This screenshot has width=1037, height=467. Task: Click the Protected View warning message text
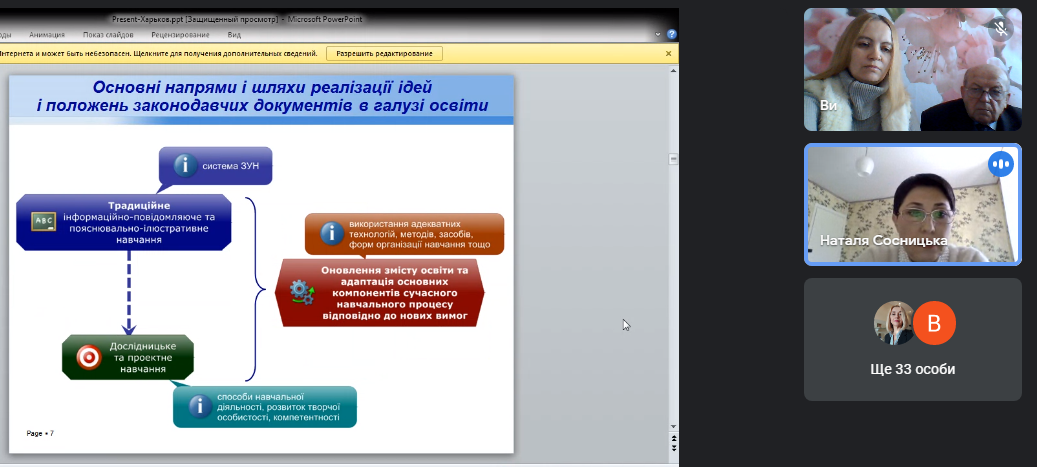pyautogui.click(x=159, y=54)
